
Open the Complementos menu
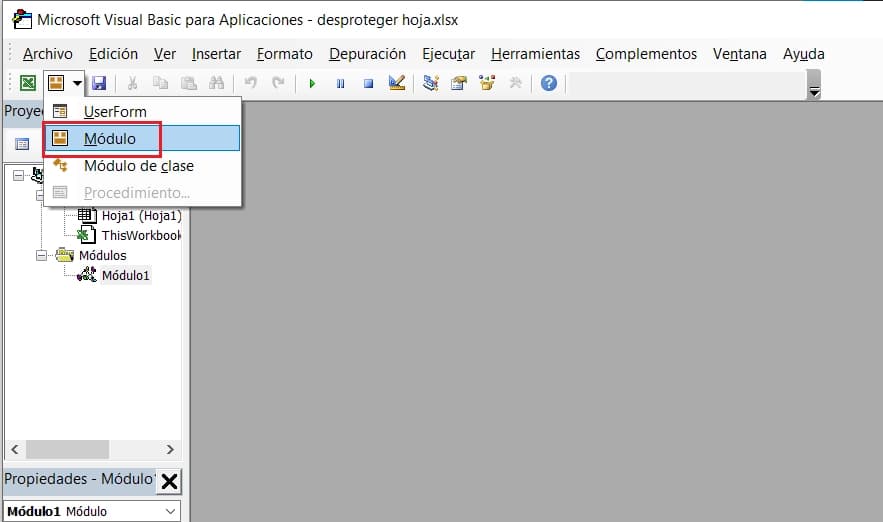coord(646,53)
